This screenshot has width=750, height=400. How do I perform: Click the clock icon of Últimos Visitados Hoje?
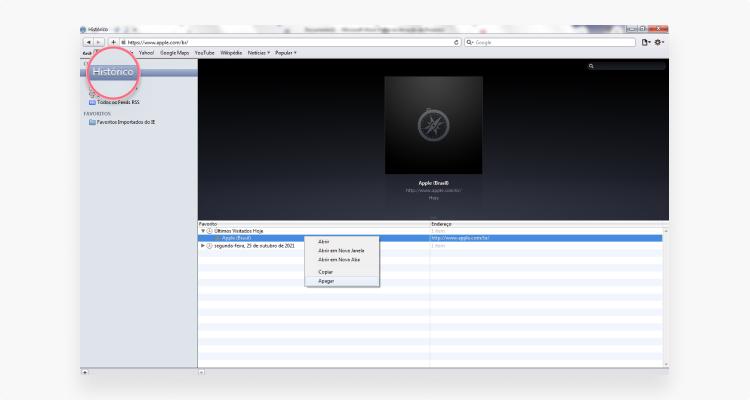210,231
